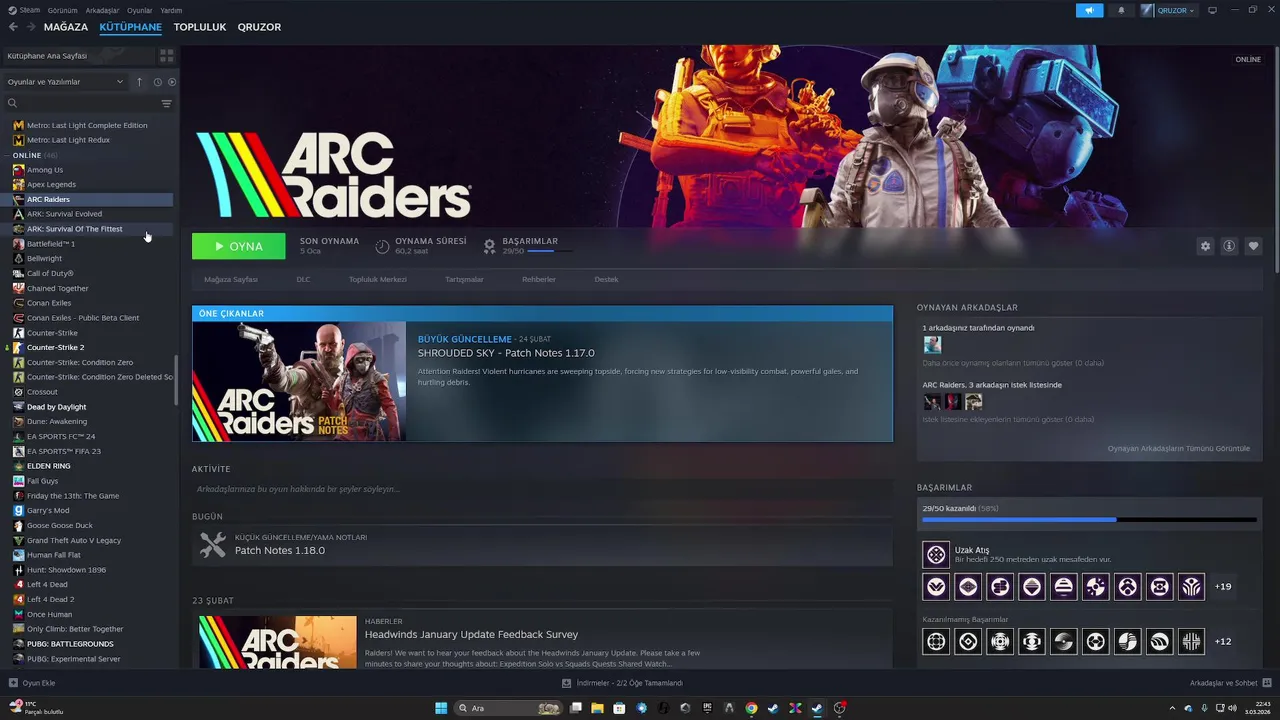Switch to Big Picture mode icon
1280x720 pixels.
coord(1212,10)
